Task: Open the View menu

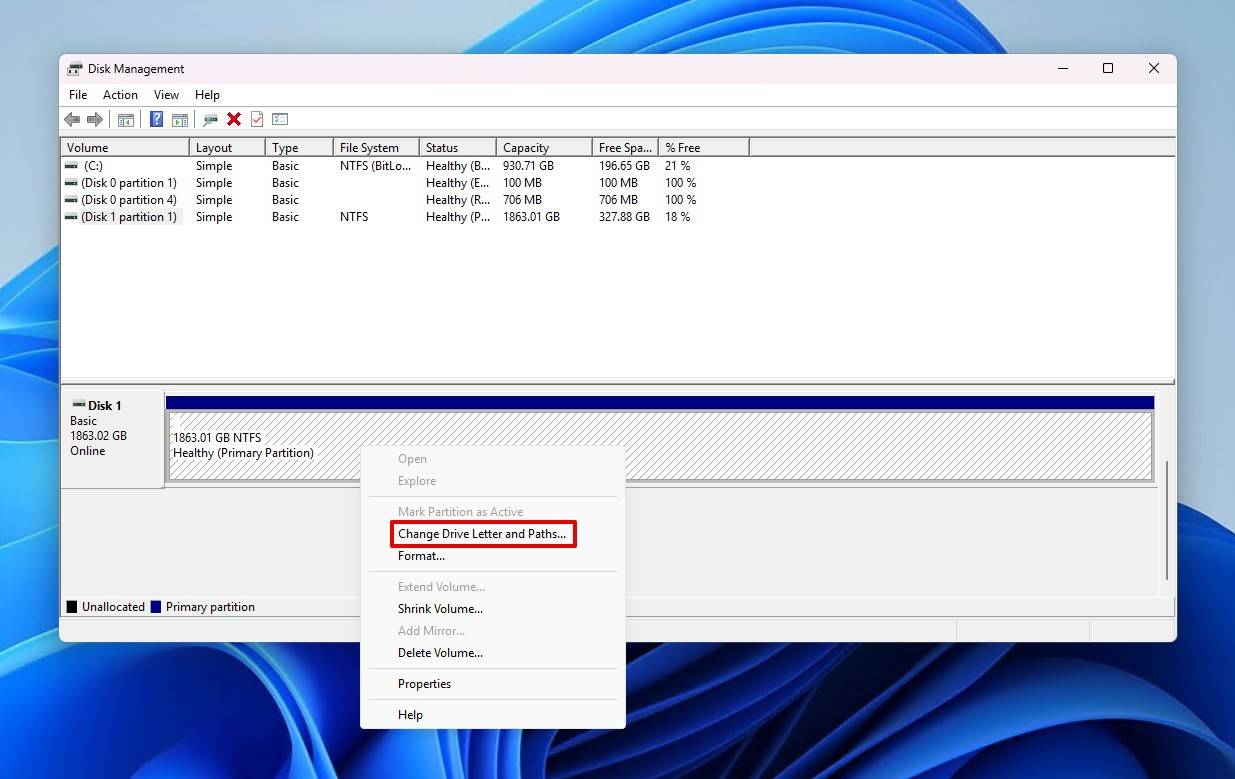Action: click(x=166, y=95)
